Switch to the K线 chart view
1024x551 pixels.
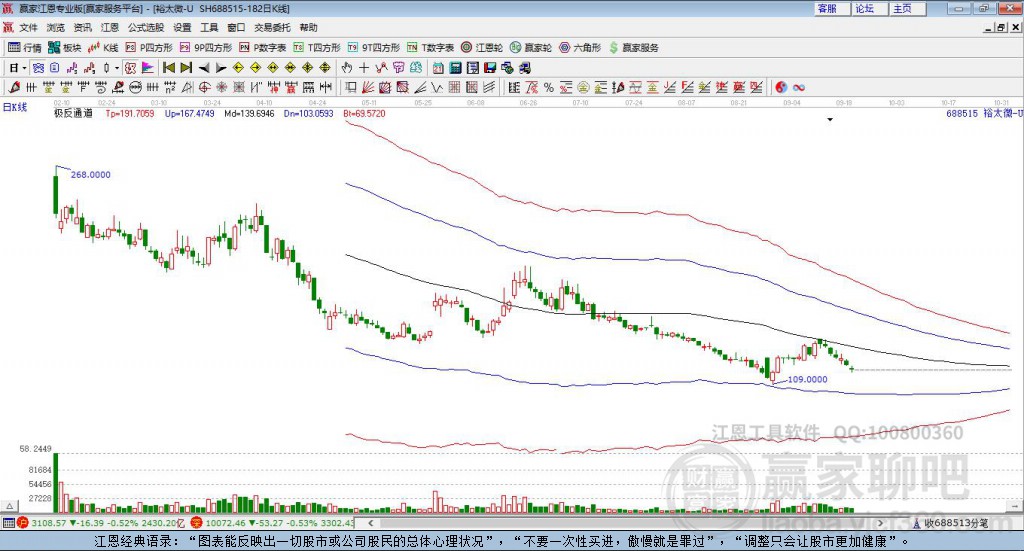[x=103, y=48]
